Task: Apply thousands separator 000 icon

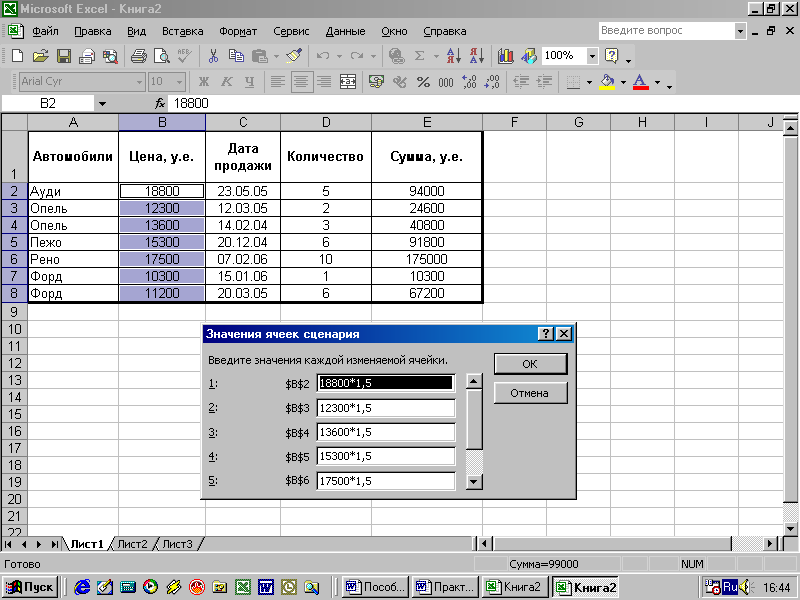Action: point(445,82)
